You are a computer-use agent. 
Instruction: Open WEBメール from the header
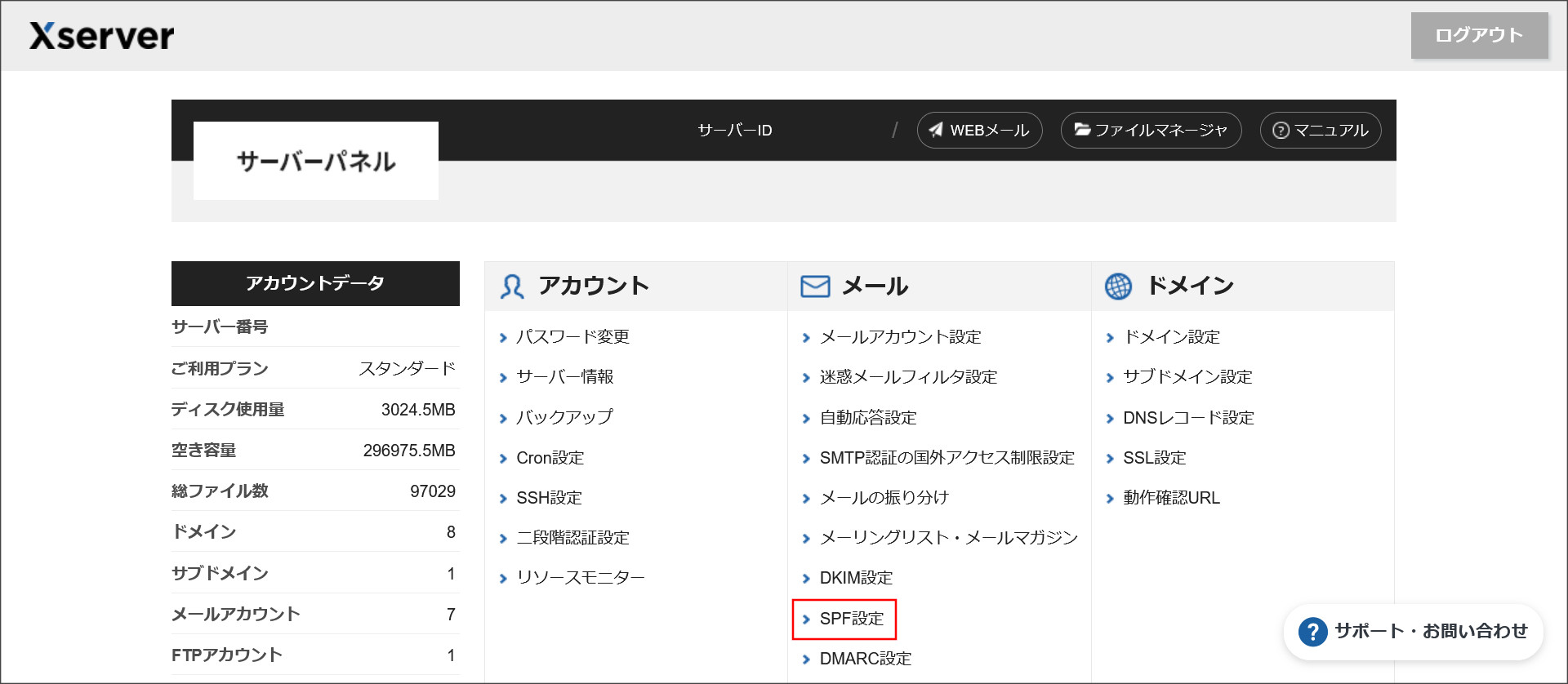979,130
